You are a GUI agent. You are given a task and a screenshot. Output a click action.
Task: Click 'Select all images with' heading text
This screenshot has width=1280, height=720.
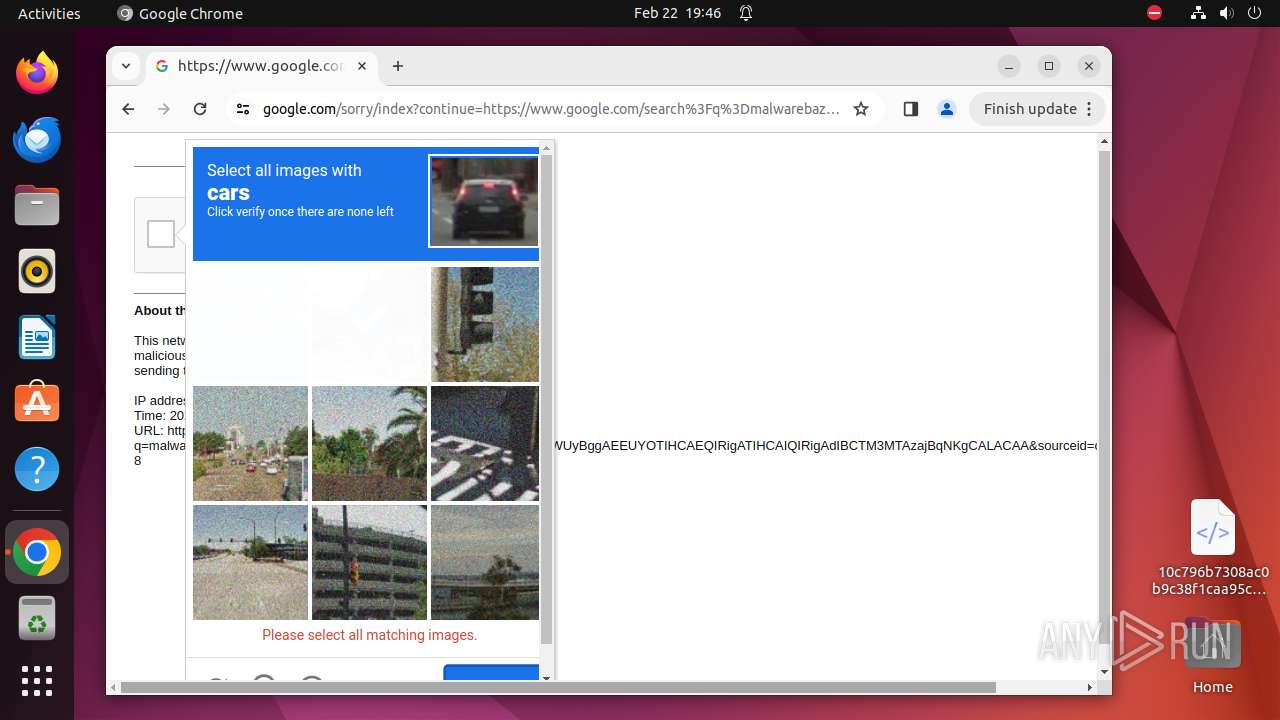284,171
